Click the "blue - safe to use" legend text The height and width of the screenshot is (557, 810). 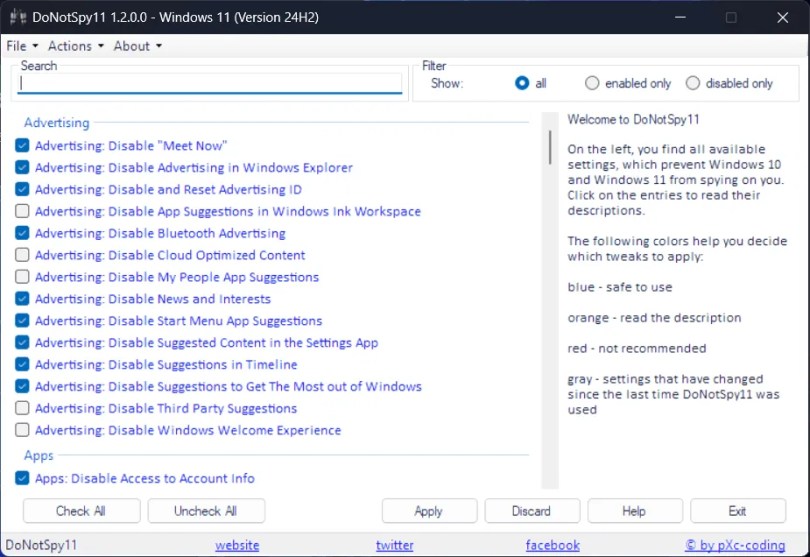[x=620, y=287]
